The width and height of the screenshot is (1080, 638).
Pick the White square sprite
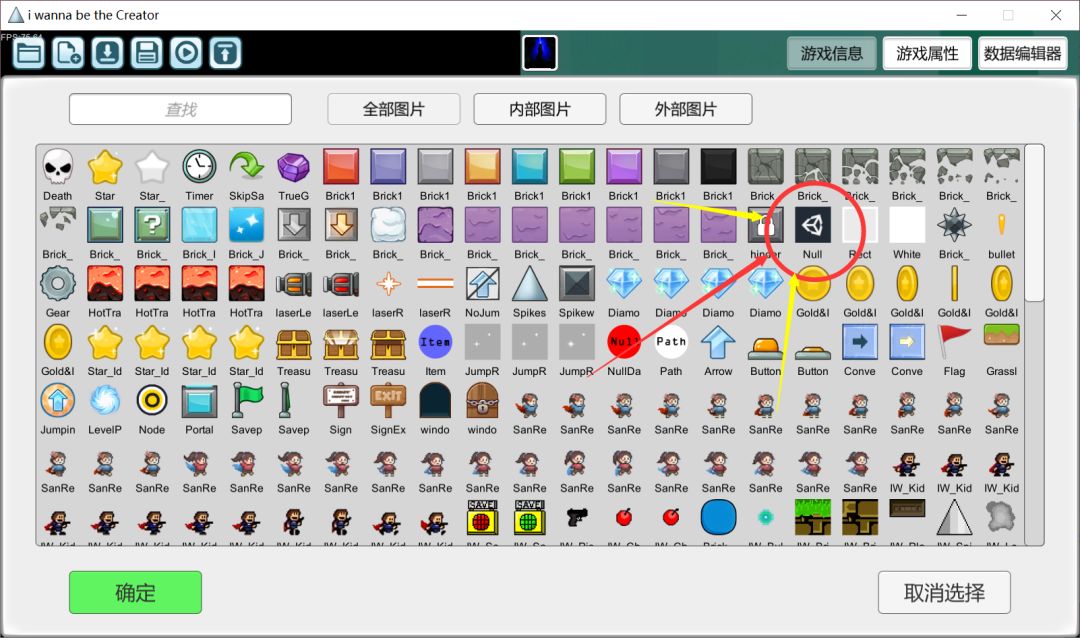[x=907, y=225]
